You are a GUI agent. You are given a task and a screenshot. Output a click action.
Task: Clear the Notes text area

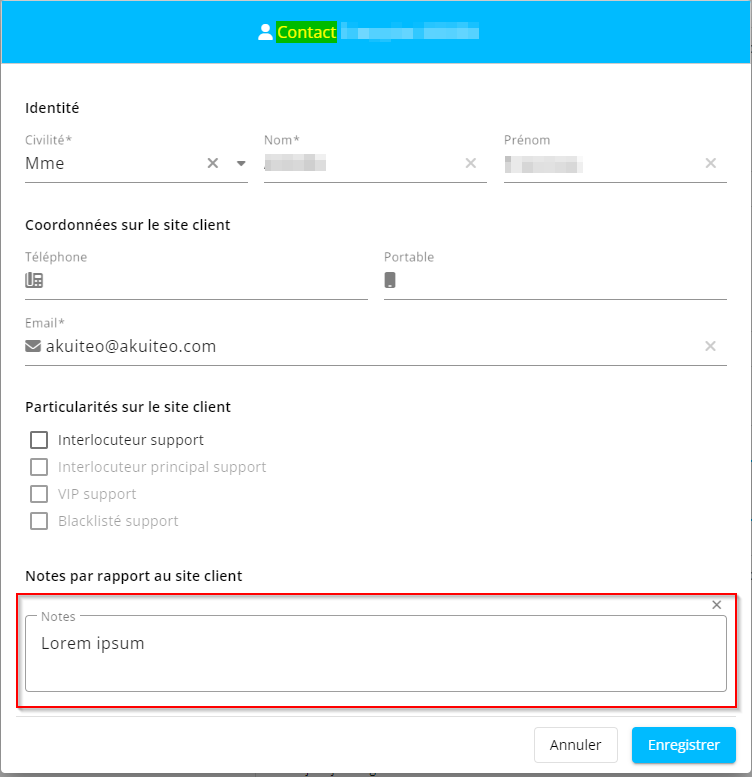pyautogui.click(x=716, y=605)
